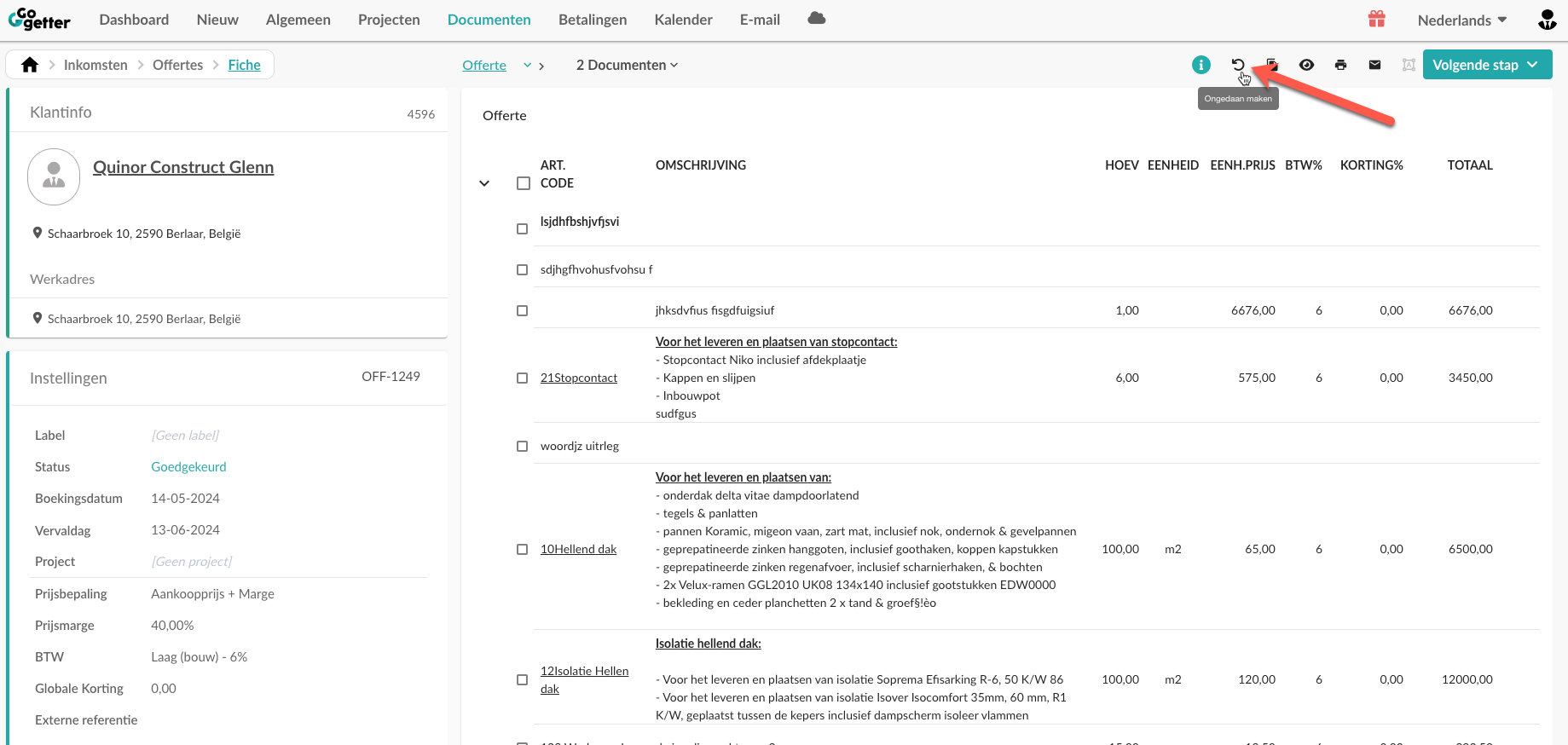The height and width of the screenshot is (745, 1568).
Task: Click the 12Isolatie total 12000,00
Action: point(1467,679)
